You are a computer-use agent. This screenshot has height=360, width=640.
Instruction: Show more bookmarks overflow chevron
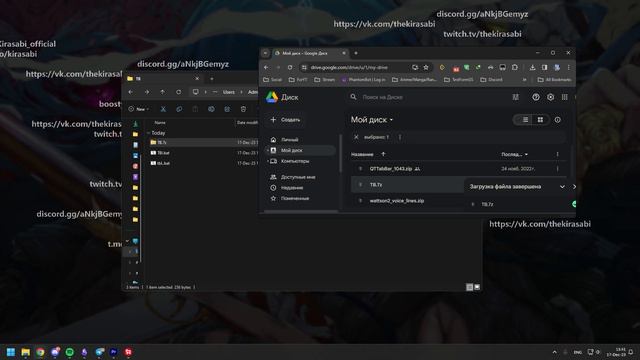(x=524, y=80)
